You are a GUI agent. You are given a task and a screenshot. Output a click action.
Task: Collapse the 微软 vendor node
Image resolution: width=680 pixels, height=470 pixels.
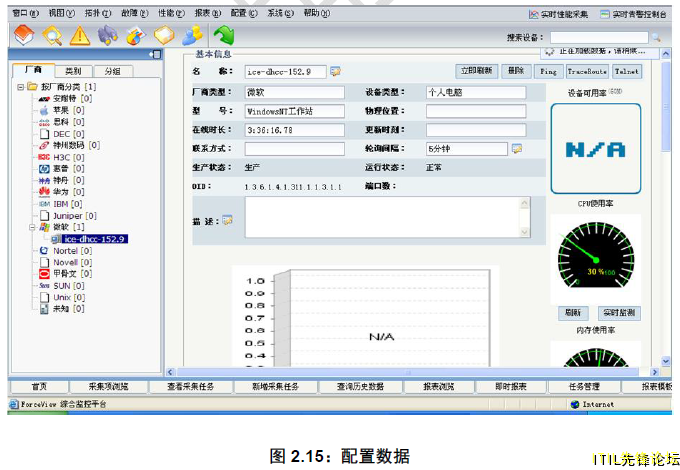click(x=32, y=227)
